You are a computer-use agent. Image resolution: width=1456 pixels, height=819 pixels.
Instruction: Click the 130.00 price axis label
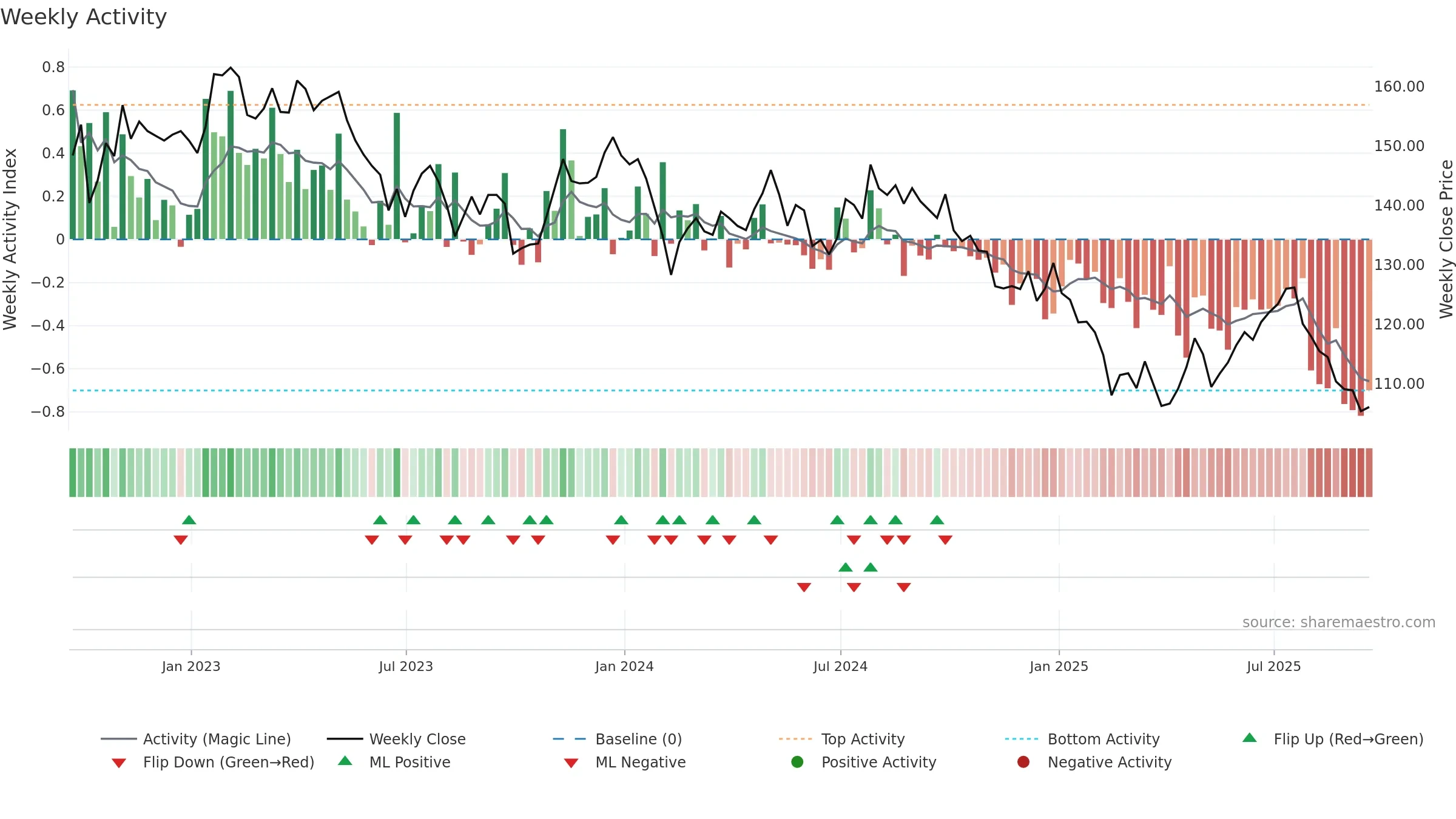(1399, 265)
